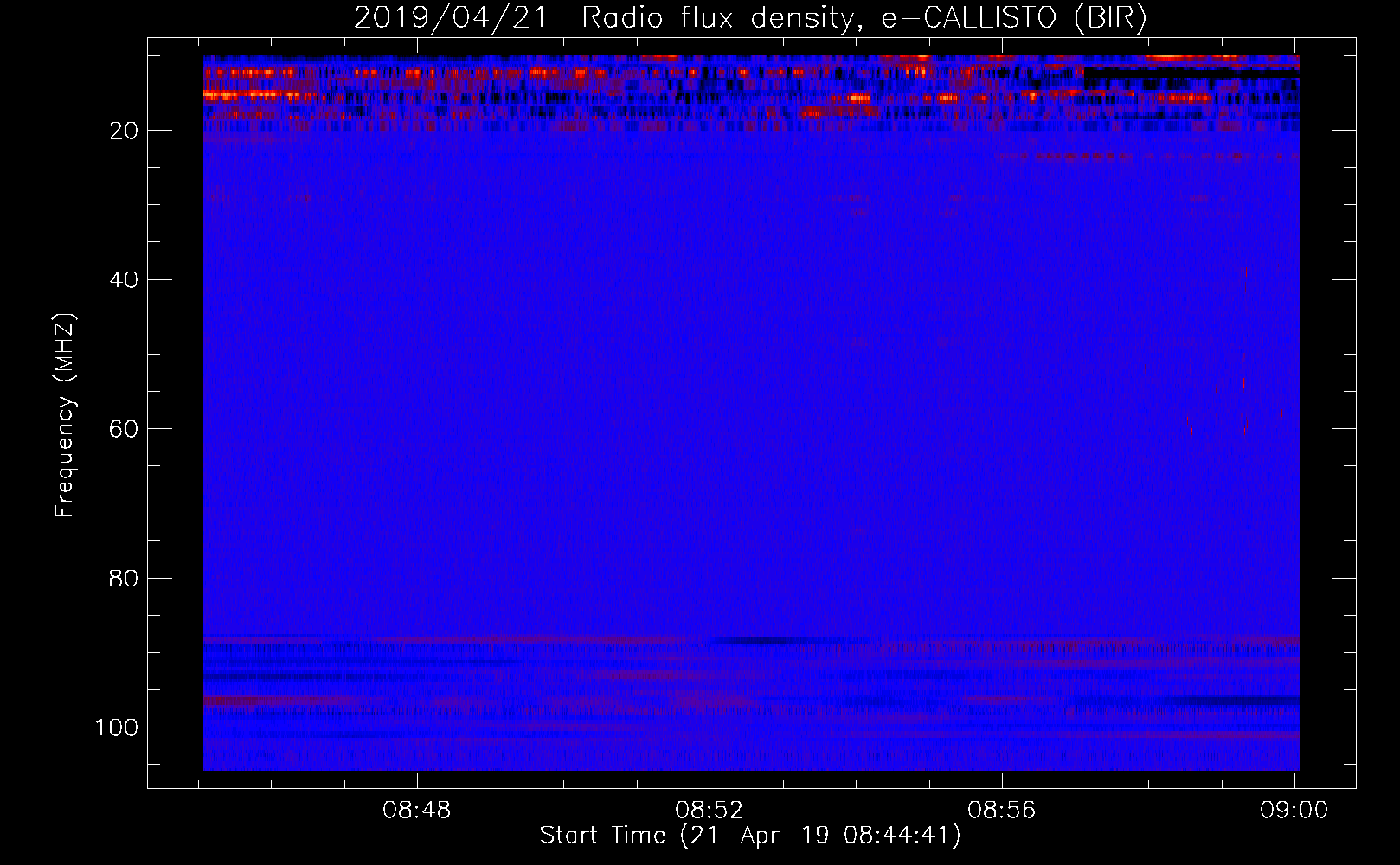1400x865 pixels.
Task: Click the 20 frequency tick label
Action: [x=125, y=131]
